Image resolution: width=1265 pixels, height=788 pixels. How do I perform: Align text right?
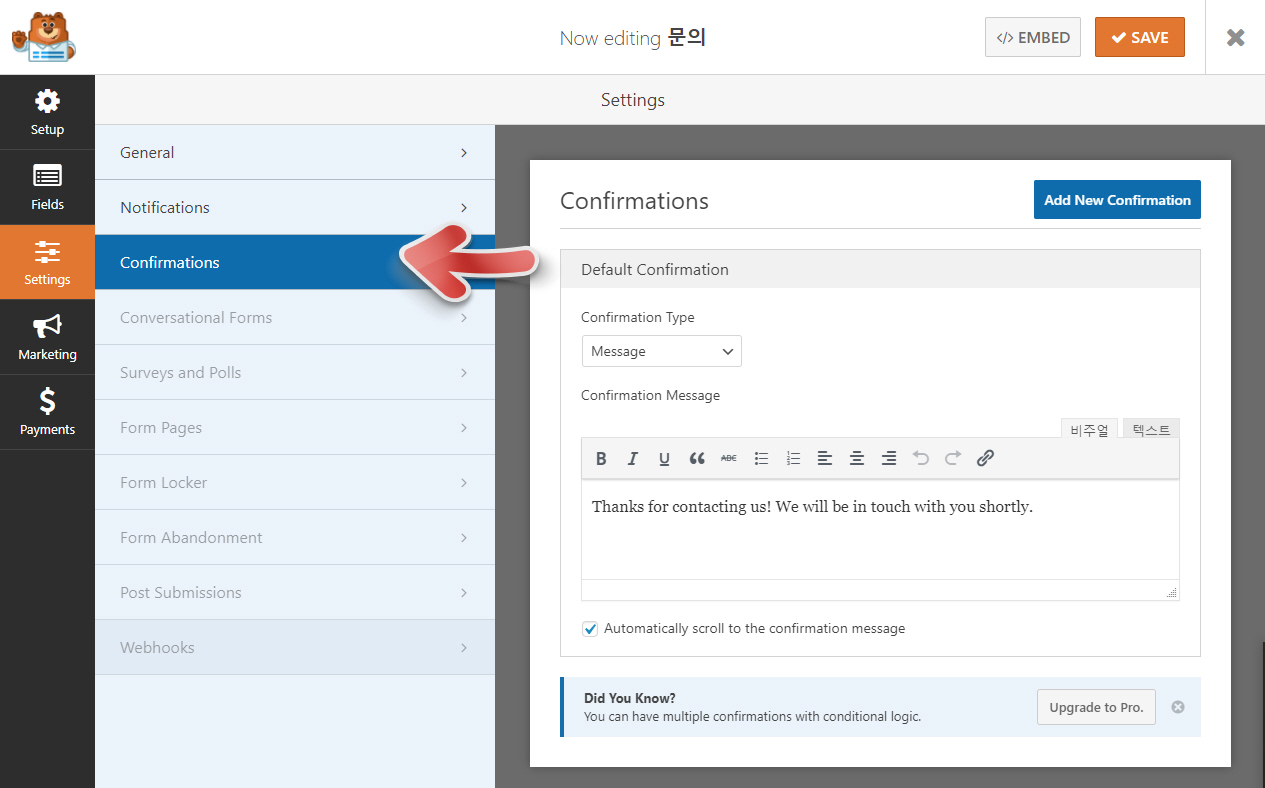click(889, 458)
